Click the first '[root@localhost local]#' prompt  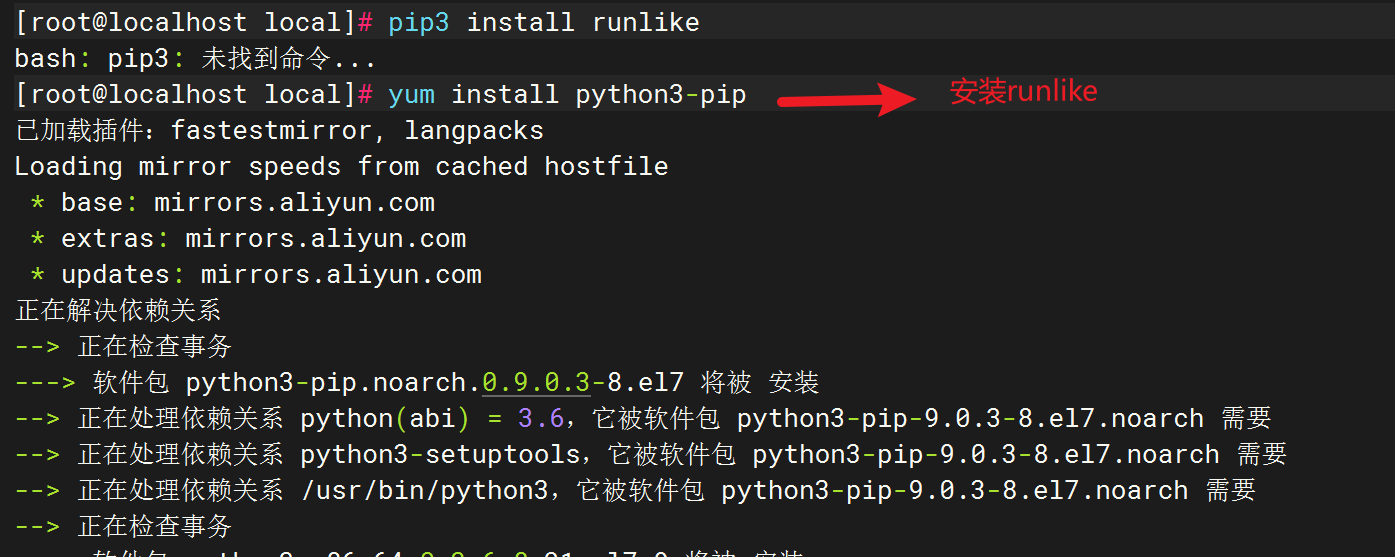tap(195, 22)
